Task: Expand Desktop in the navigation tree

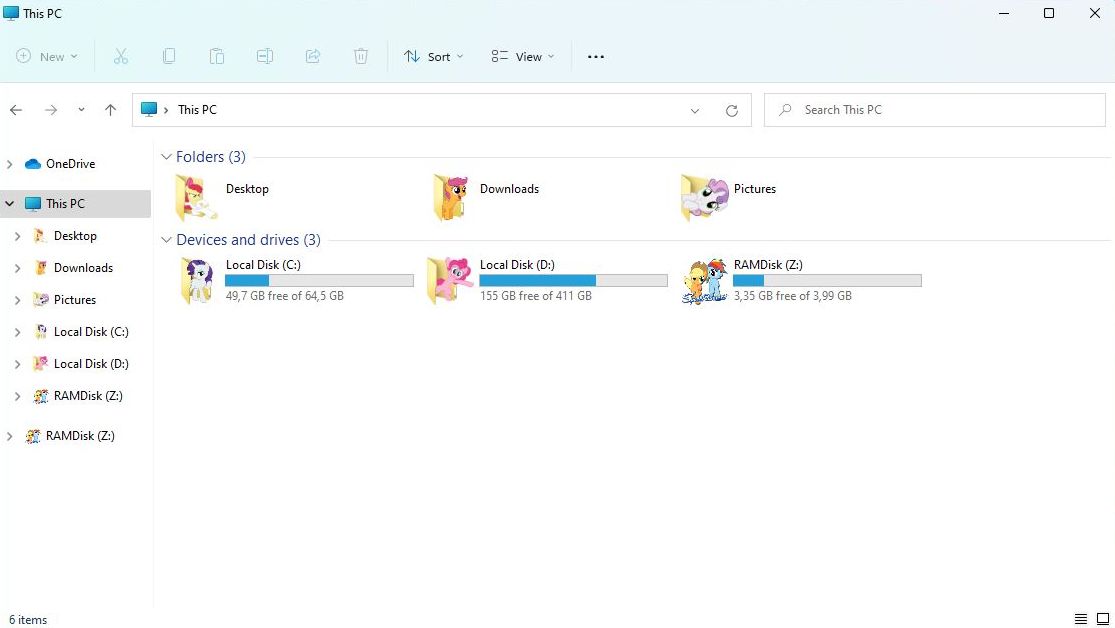Action: (18, 236)
